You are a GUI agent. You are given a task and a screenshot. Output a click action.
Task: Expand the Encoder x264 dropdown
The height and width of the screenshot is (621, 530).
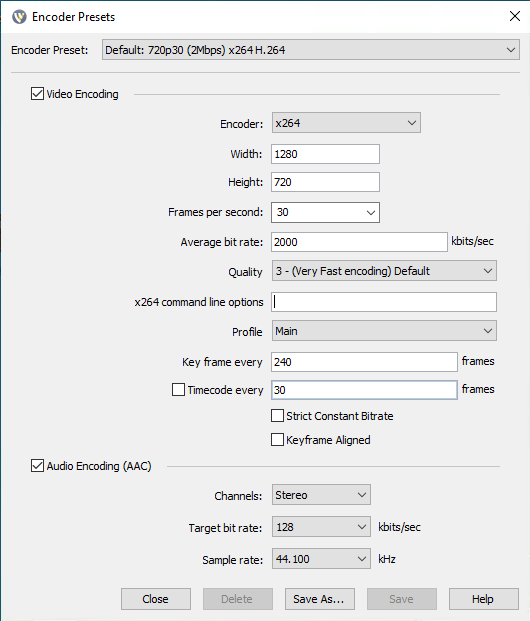pyautogui.click(x=346, y=123)
